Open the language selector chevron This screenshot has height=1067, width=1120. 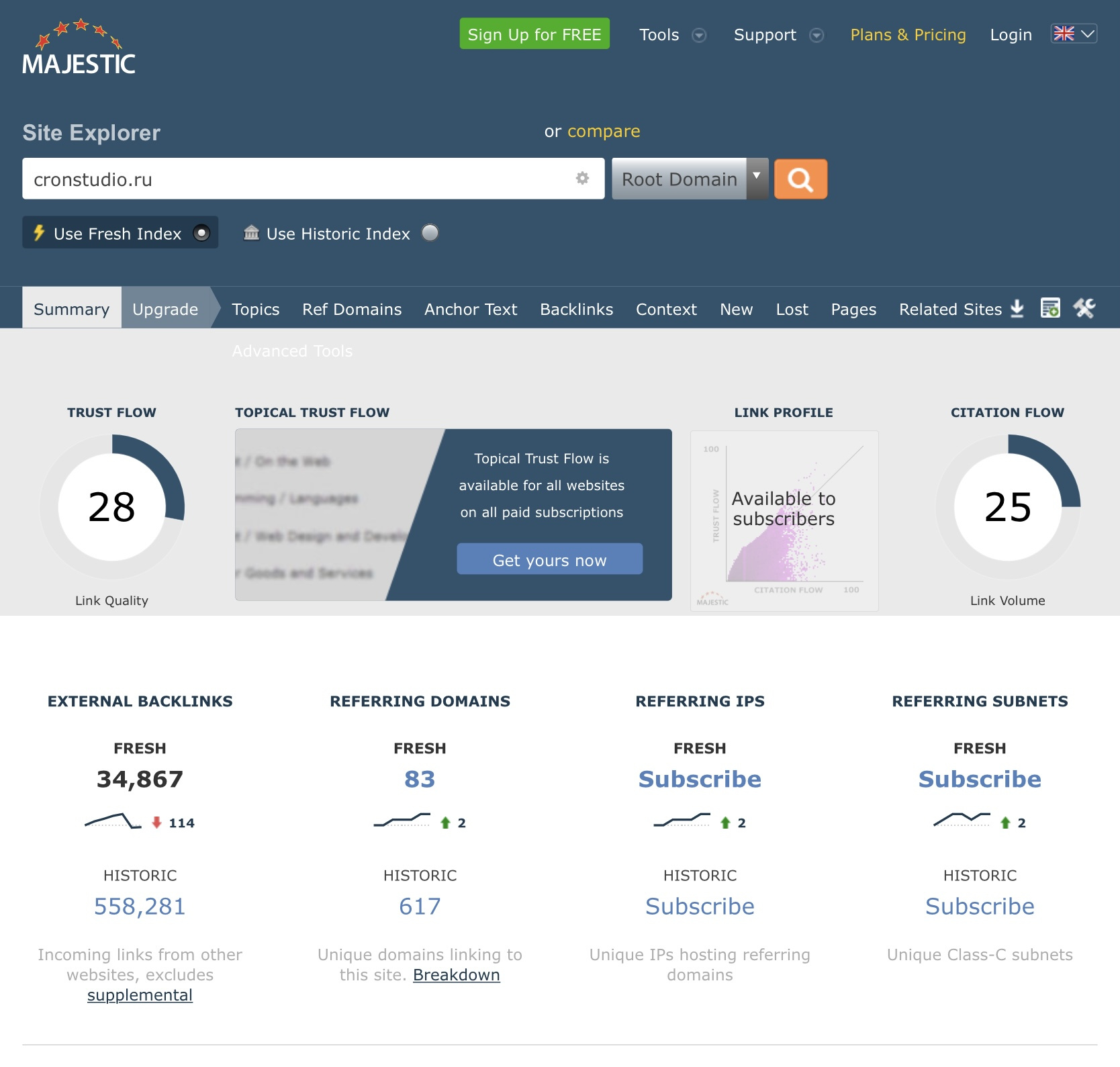(1088, 34)
